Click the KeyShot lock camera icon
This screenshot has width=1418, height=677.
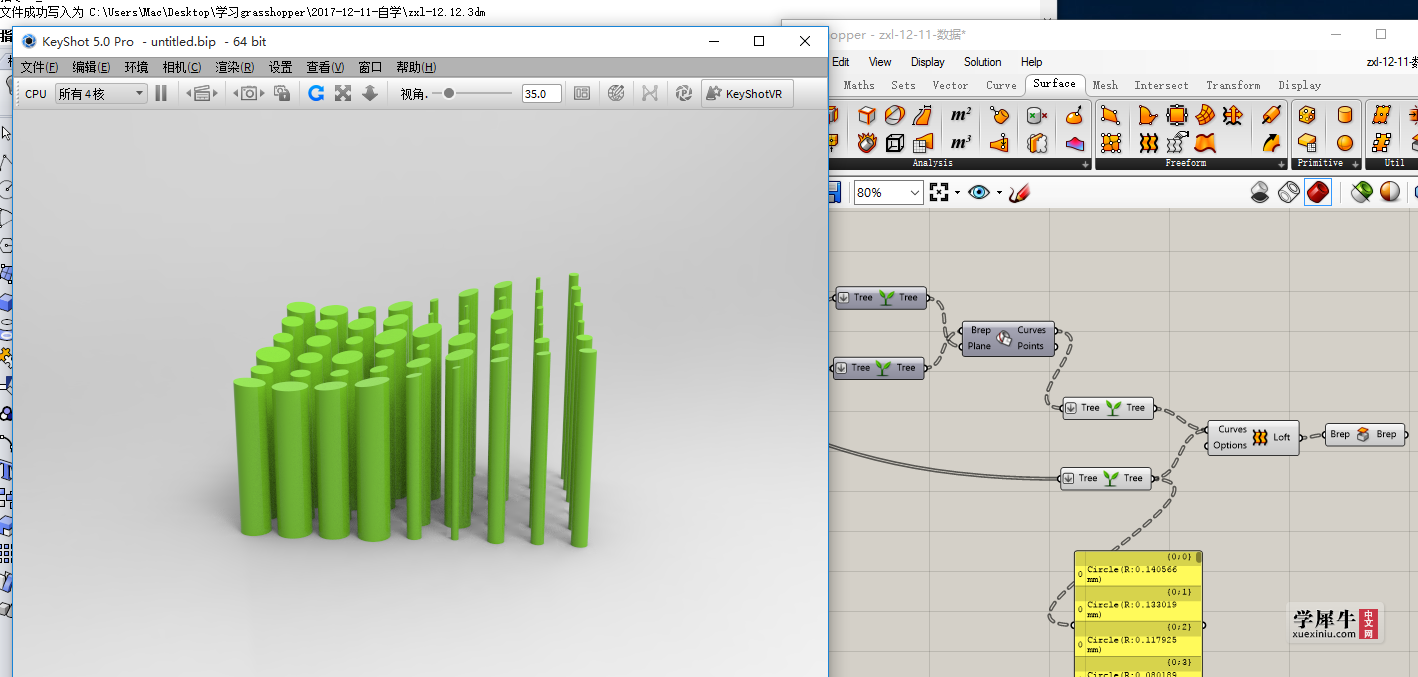click(282, 93)
